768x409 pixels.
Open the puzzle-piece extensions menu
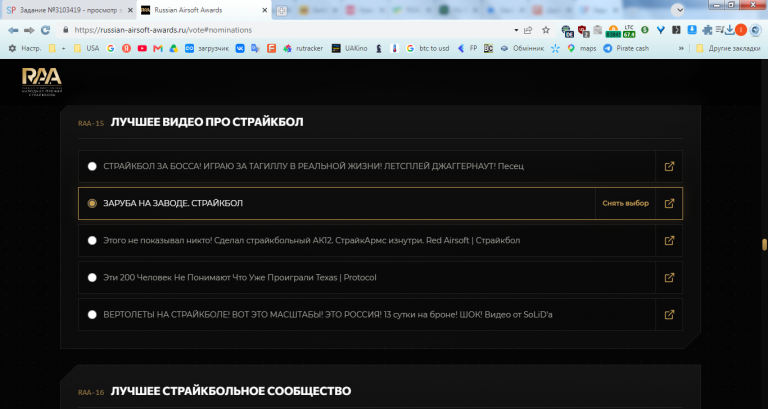[707, 30]
